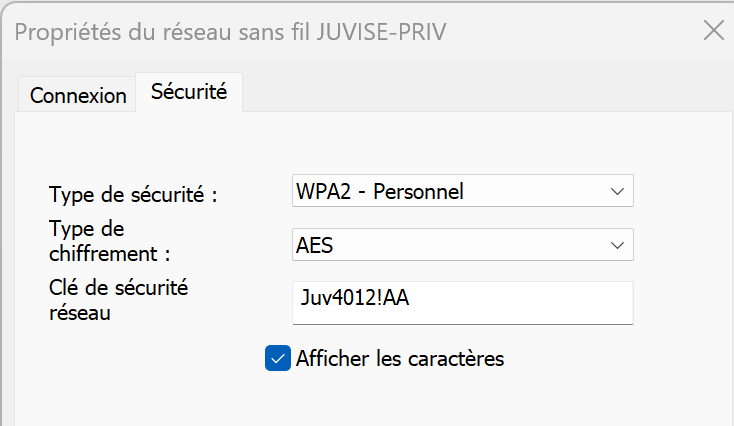Select the AES encryption value text
Viewport: 734px width, 426px height.
tap(313, 243)
